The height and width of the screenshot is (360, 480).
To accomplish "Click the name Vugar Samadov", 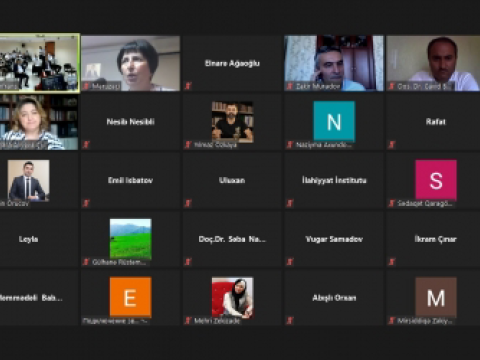I will pos(334,239).
